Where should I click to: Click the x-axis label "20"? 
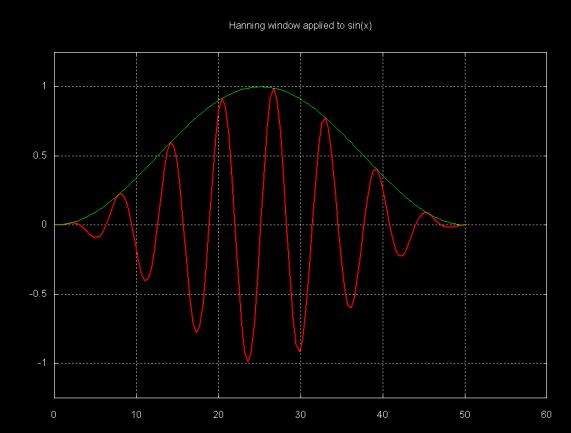(x=218, y=415)
